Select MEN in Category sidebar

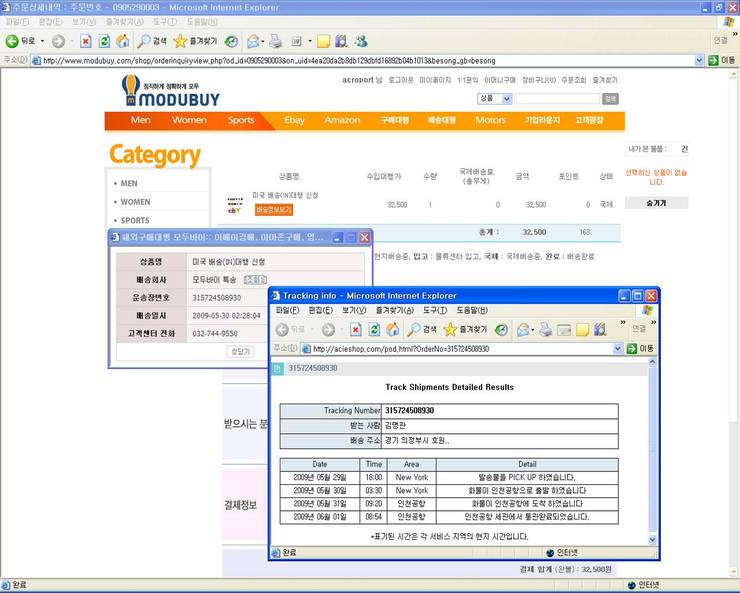[129, 184]
